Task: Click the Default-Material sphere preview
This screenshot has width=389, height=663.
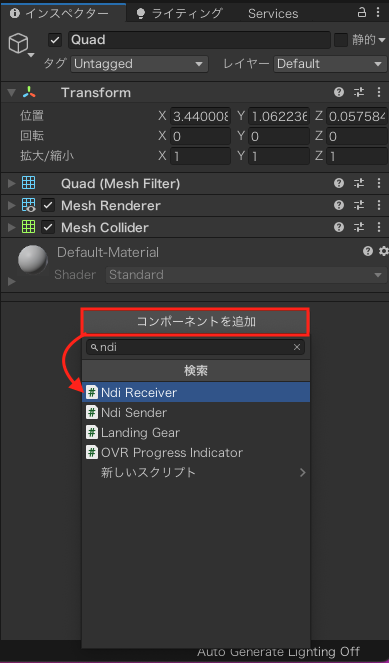Action: tap(33, 260)
